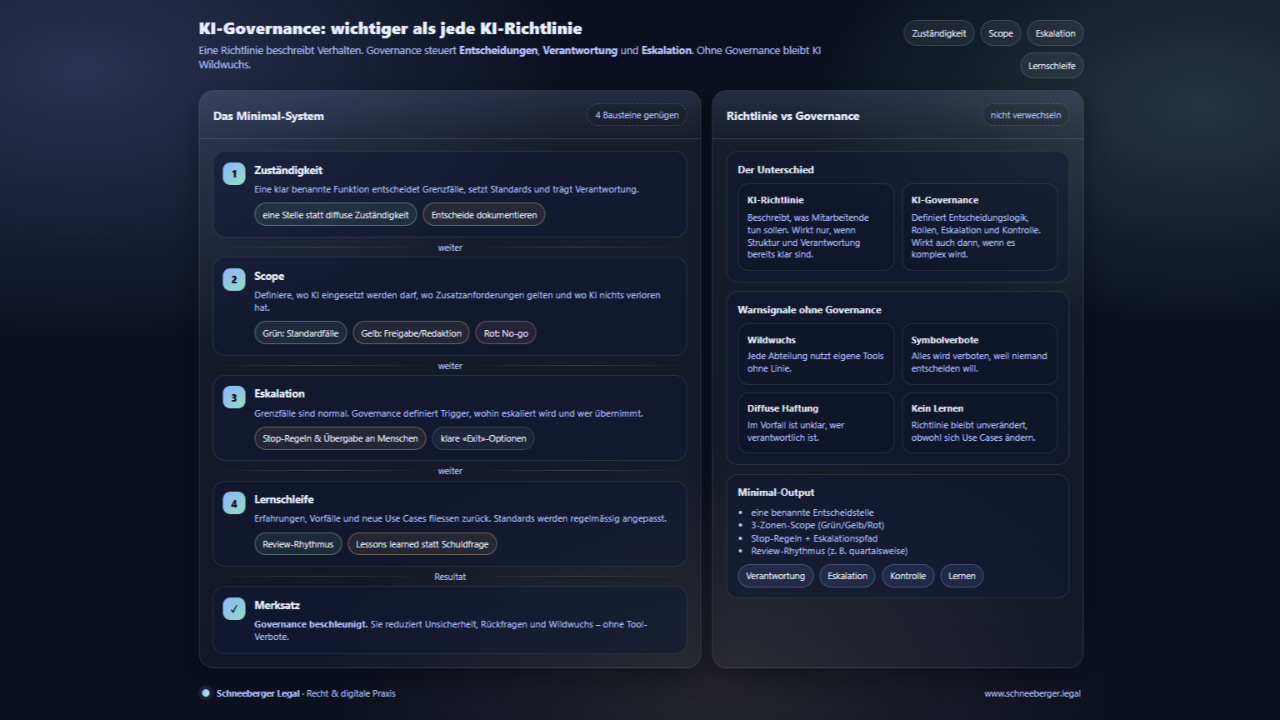Click the 'Schneeberger Legal' footer name
The width and height of the screenshot is (1280, 720).
pyautogui.click(x=259, y=693)
